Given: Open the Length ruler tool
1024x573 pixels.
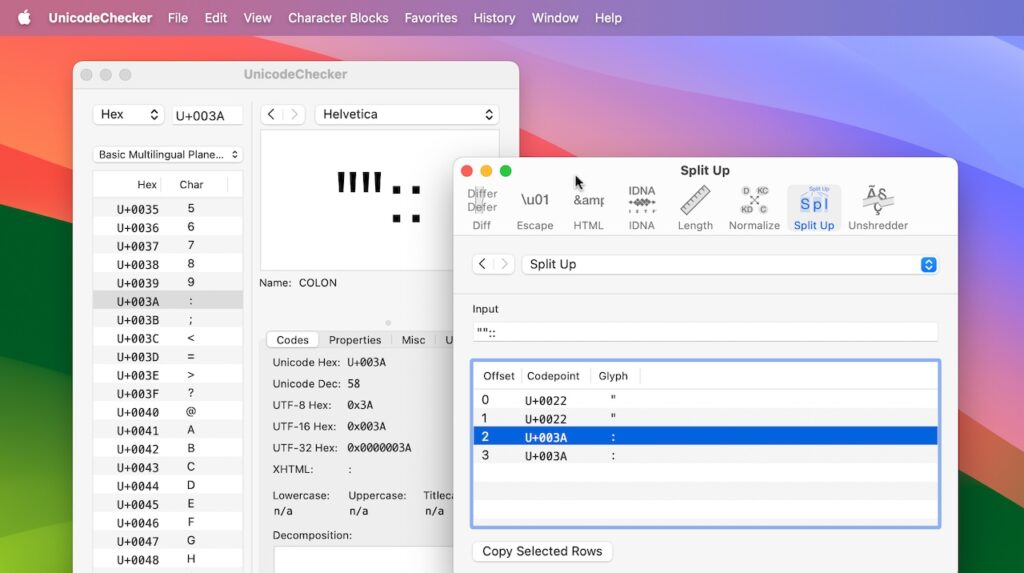Looking at the screenshot, I should pyautogui.click(x=695, y=208).
